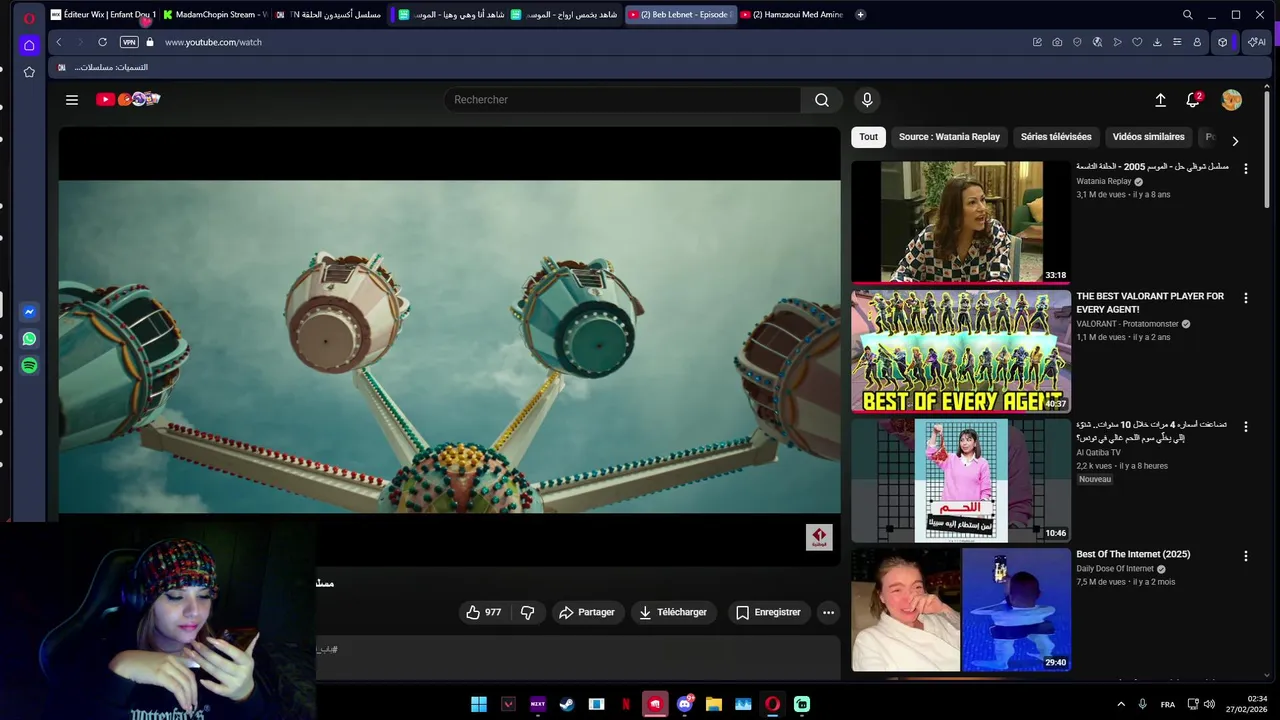Open page translate icon

pos(1097,42)
